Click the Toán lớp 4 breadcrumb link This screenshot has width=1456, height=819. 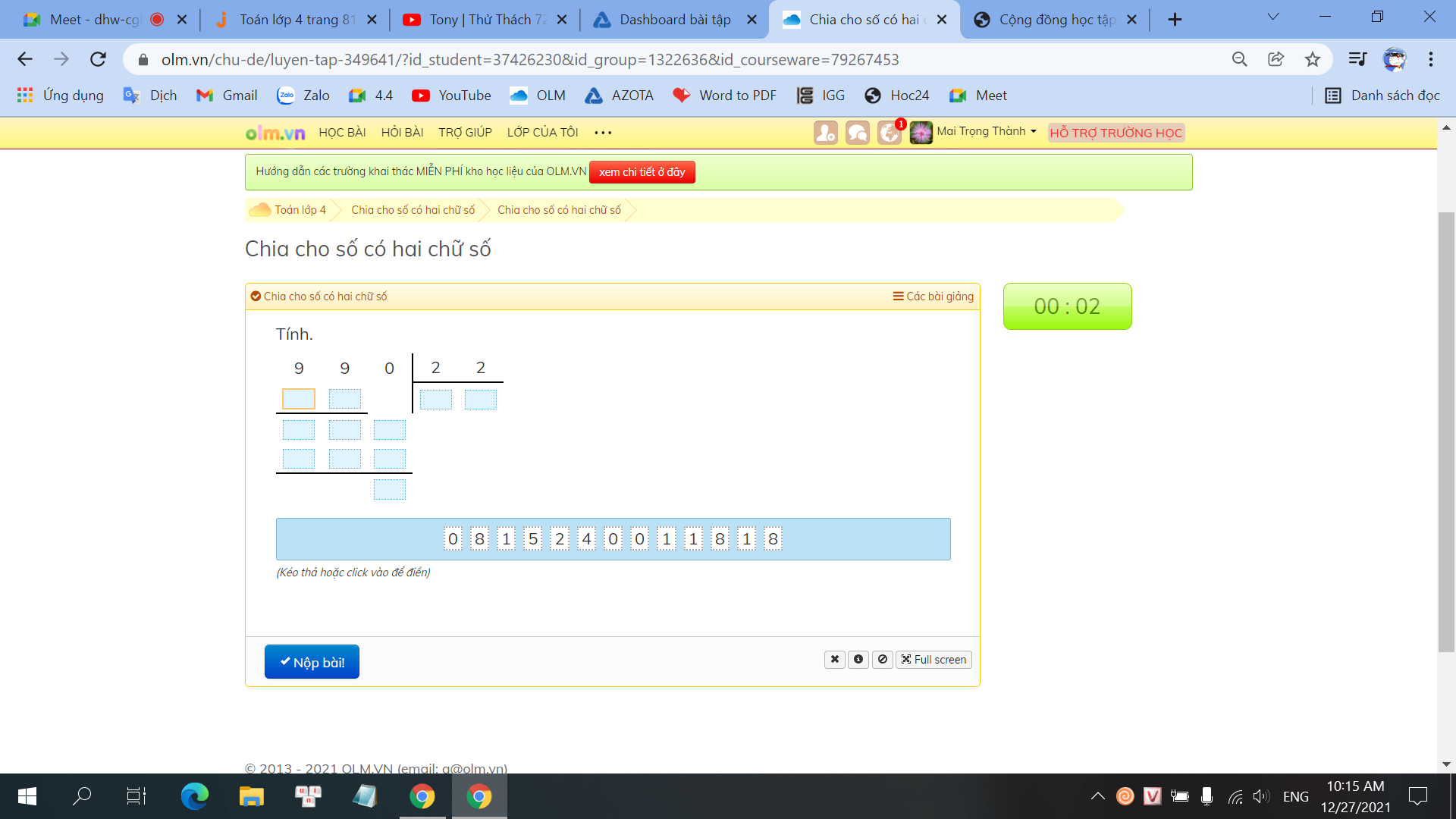click(300, 210)
